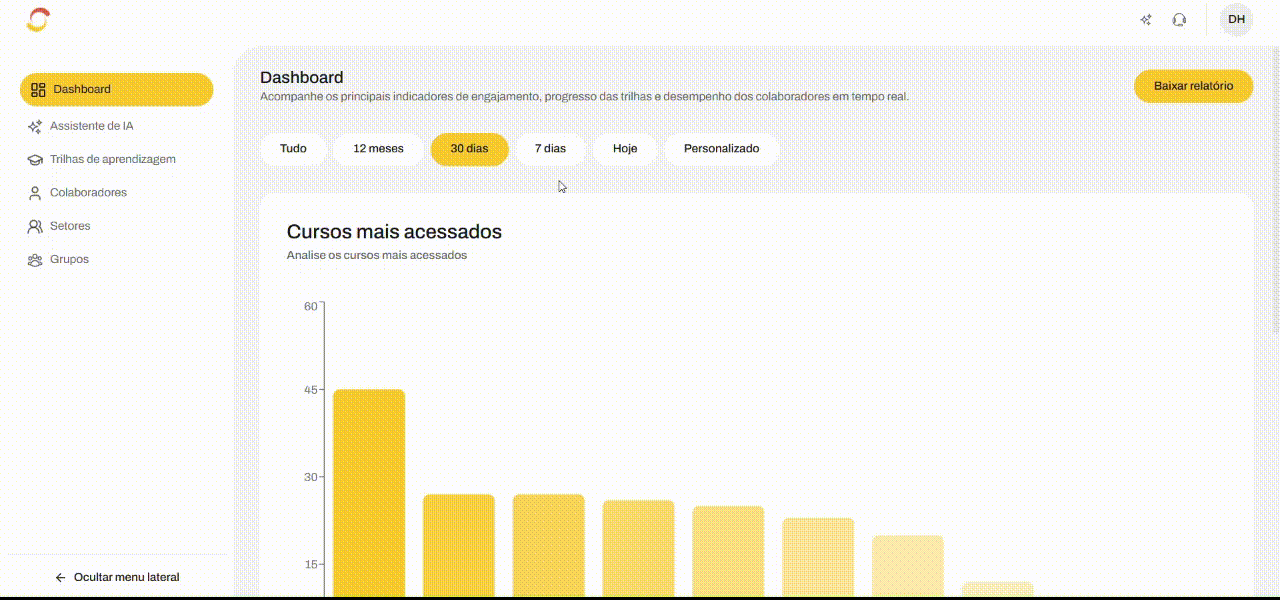Click the Dashboard grid icon in sidebar
Viewport: 1280px width, 600px height.
(x=38, y=90)
